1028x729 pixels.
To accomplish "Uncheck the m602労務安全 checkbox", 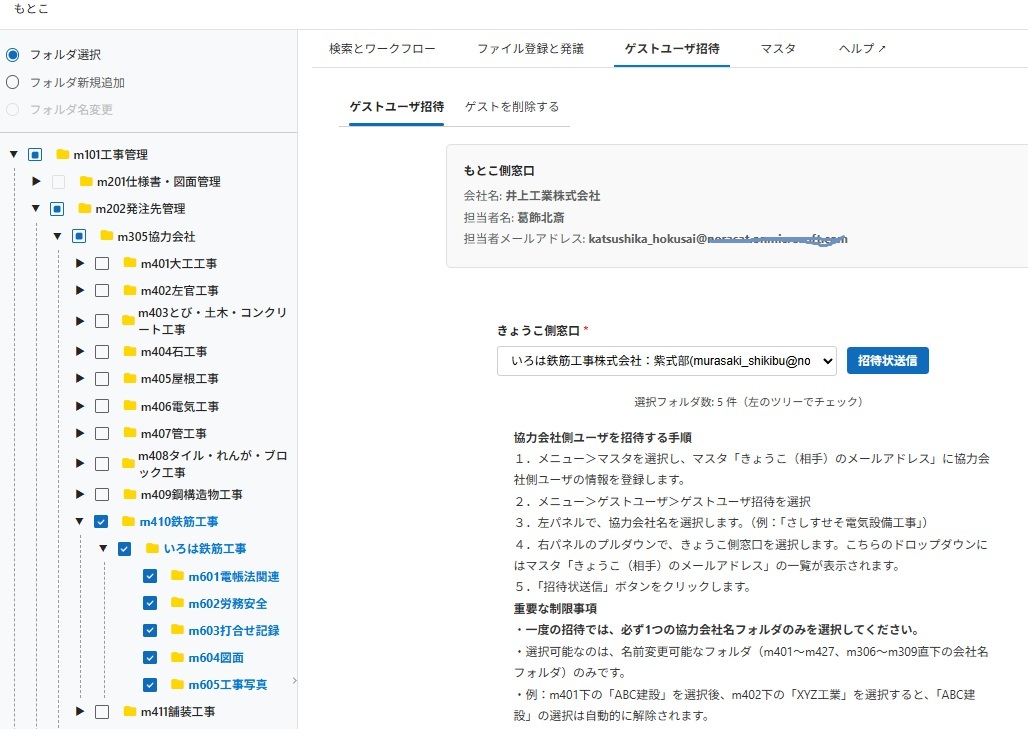I will click(150, 604).
